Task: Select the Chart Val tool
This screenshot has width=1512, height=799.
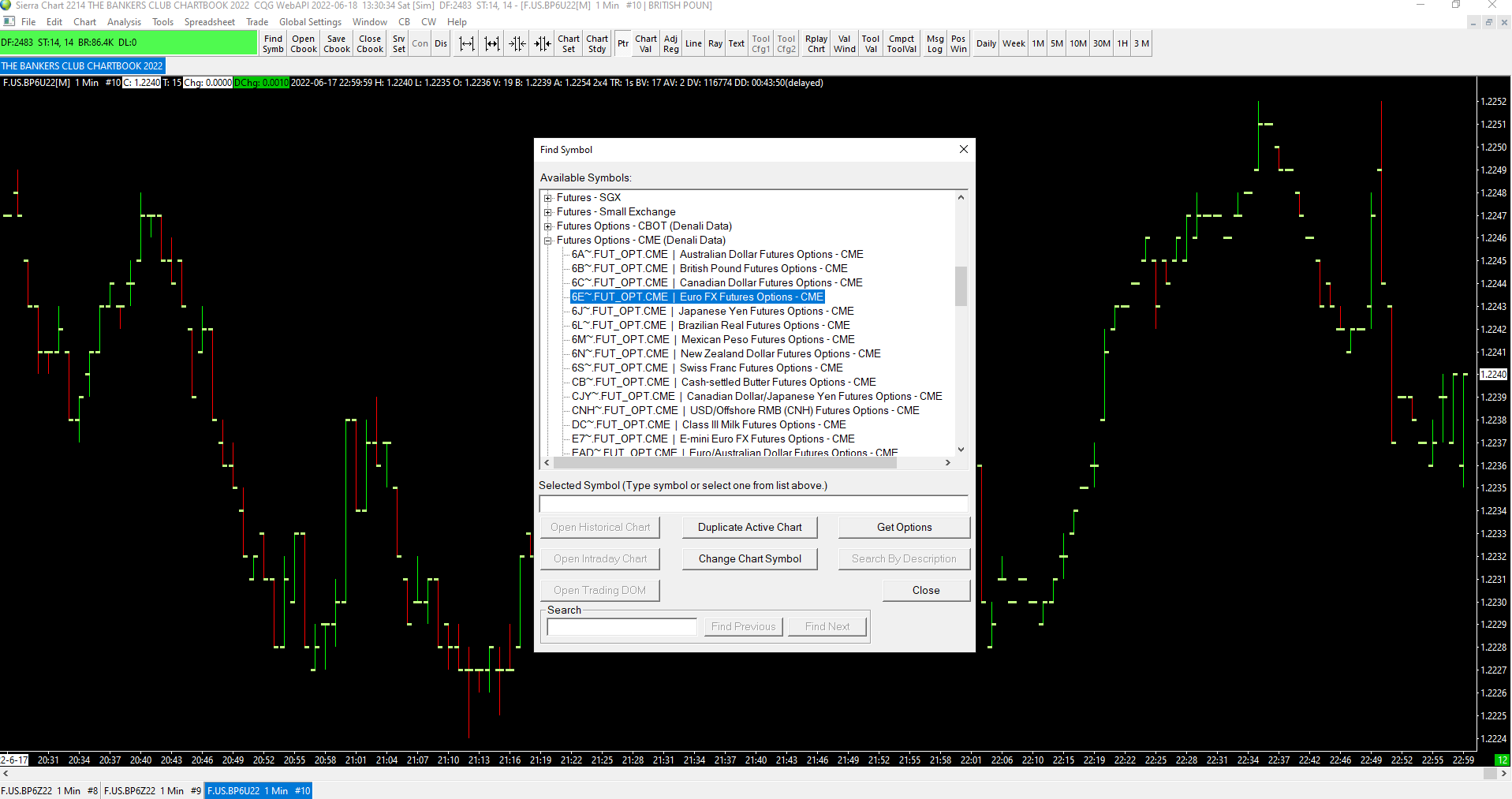Action: pyautogui.click(x=646, y=43)
